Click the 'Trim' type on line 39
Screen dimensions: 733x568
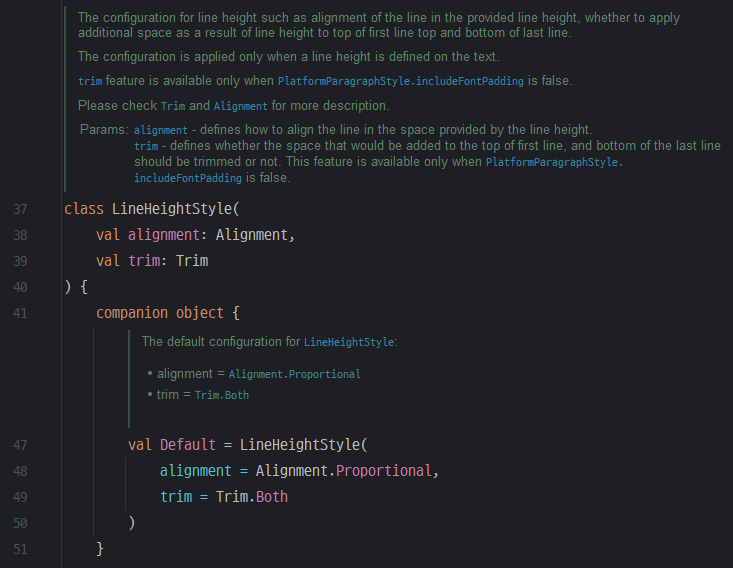192,261
